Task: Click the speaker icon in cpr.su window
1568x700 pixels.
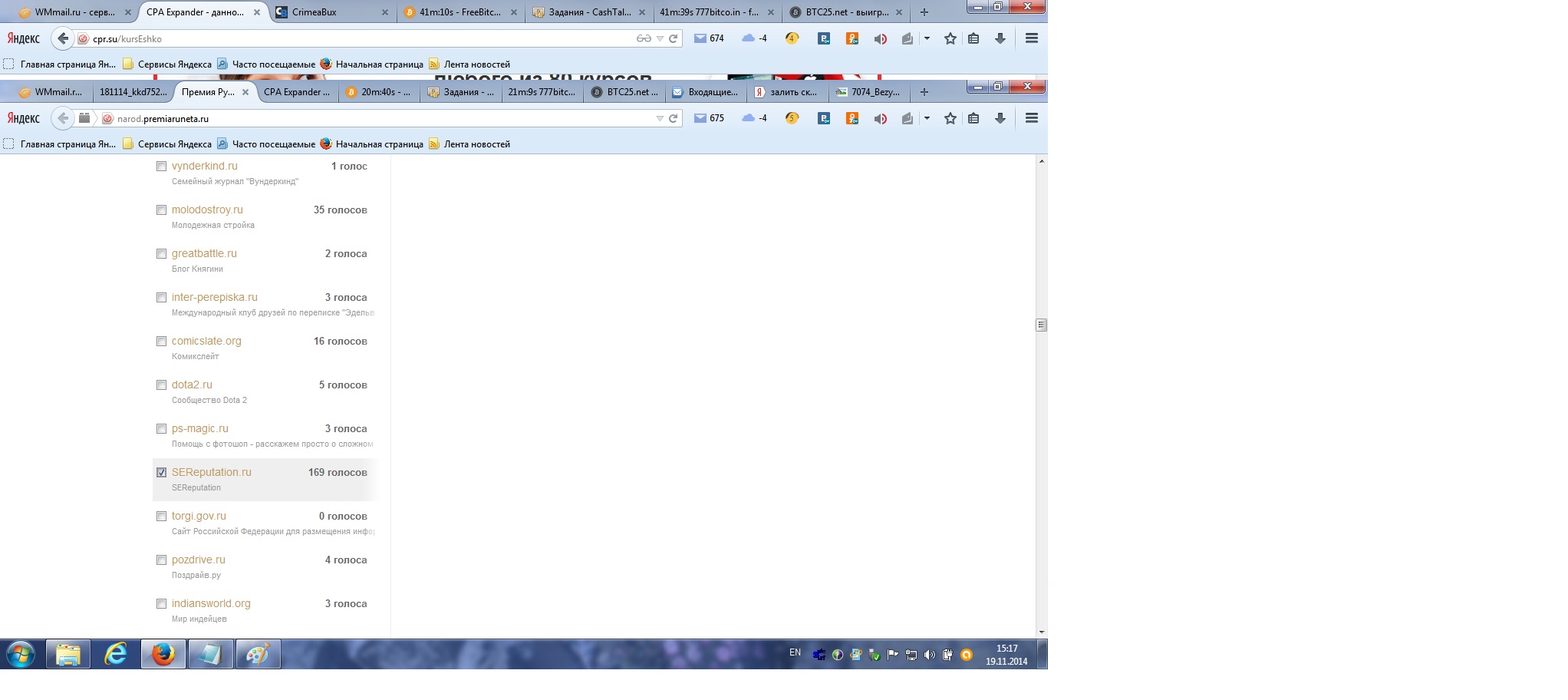Action: 880,39
